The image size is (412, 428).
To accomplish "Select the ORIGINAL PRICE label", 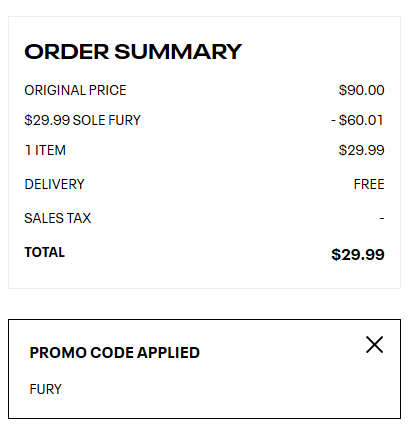I will click(x=75, y=90).
